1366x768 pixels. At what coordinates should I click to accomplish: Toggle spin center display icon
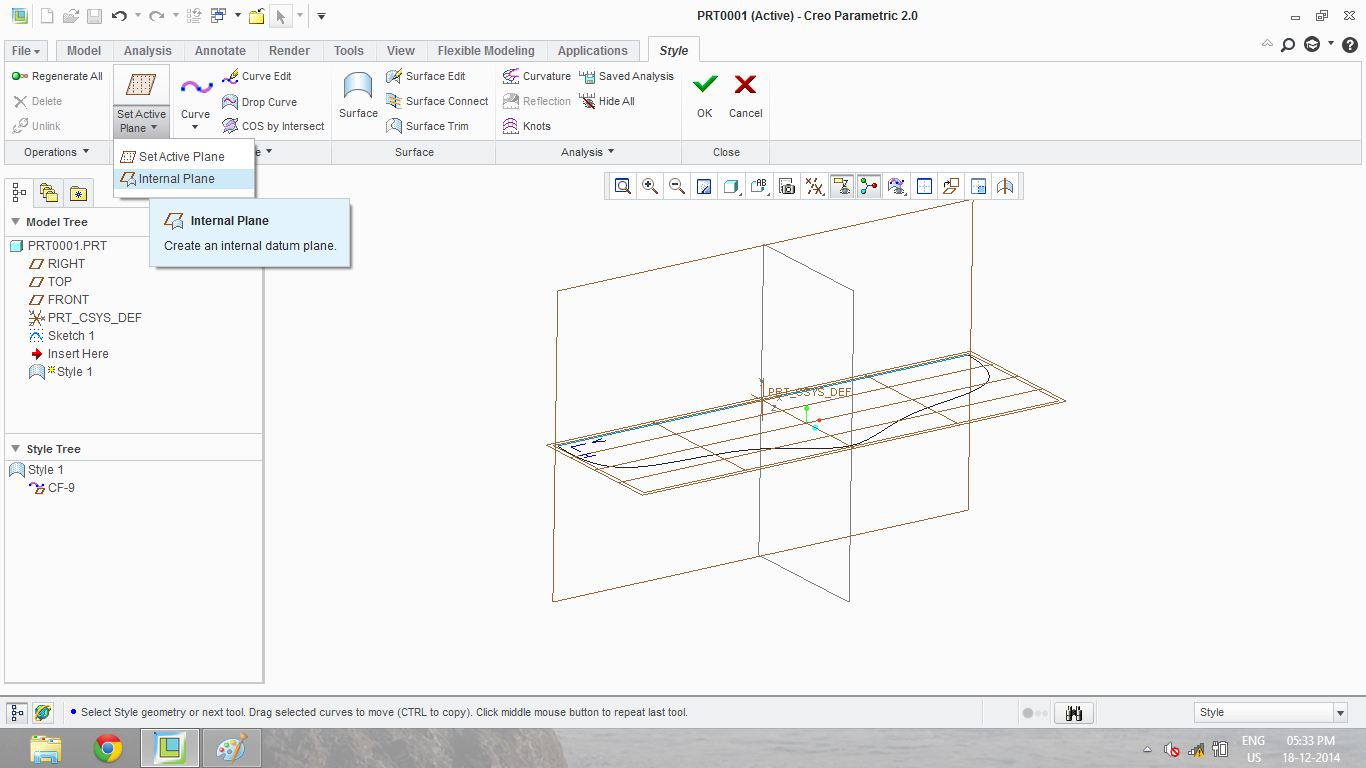tap(869, 186)
